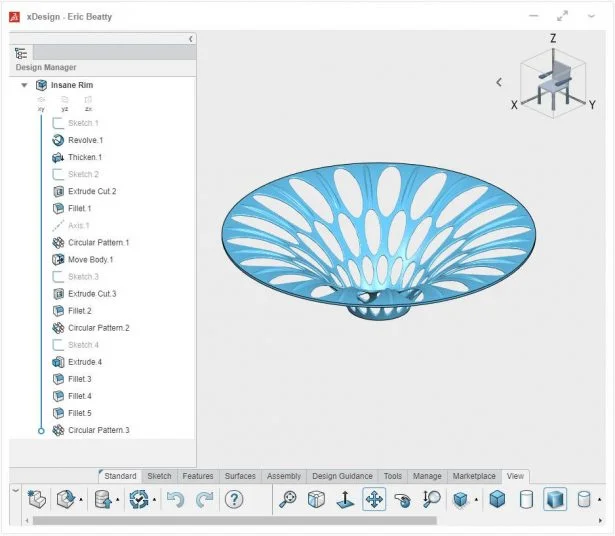Switch to the Sketch tab
Image resolution: width=615 pixels, height=536 pixels.
point(159,476)
